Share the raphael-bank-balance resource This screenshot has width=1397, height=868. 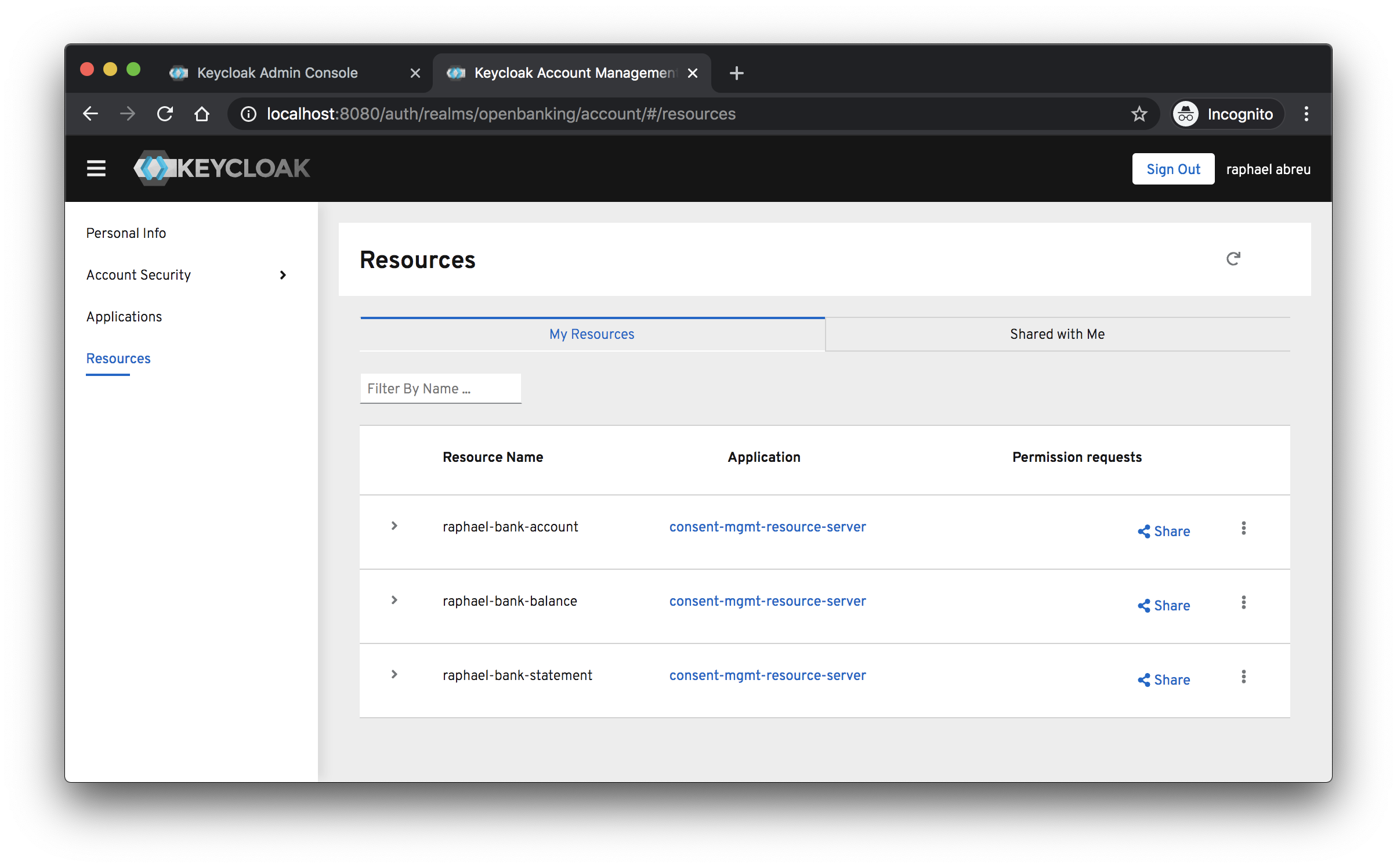pyautogui.click(x=1164, y=606)
